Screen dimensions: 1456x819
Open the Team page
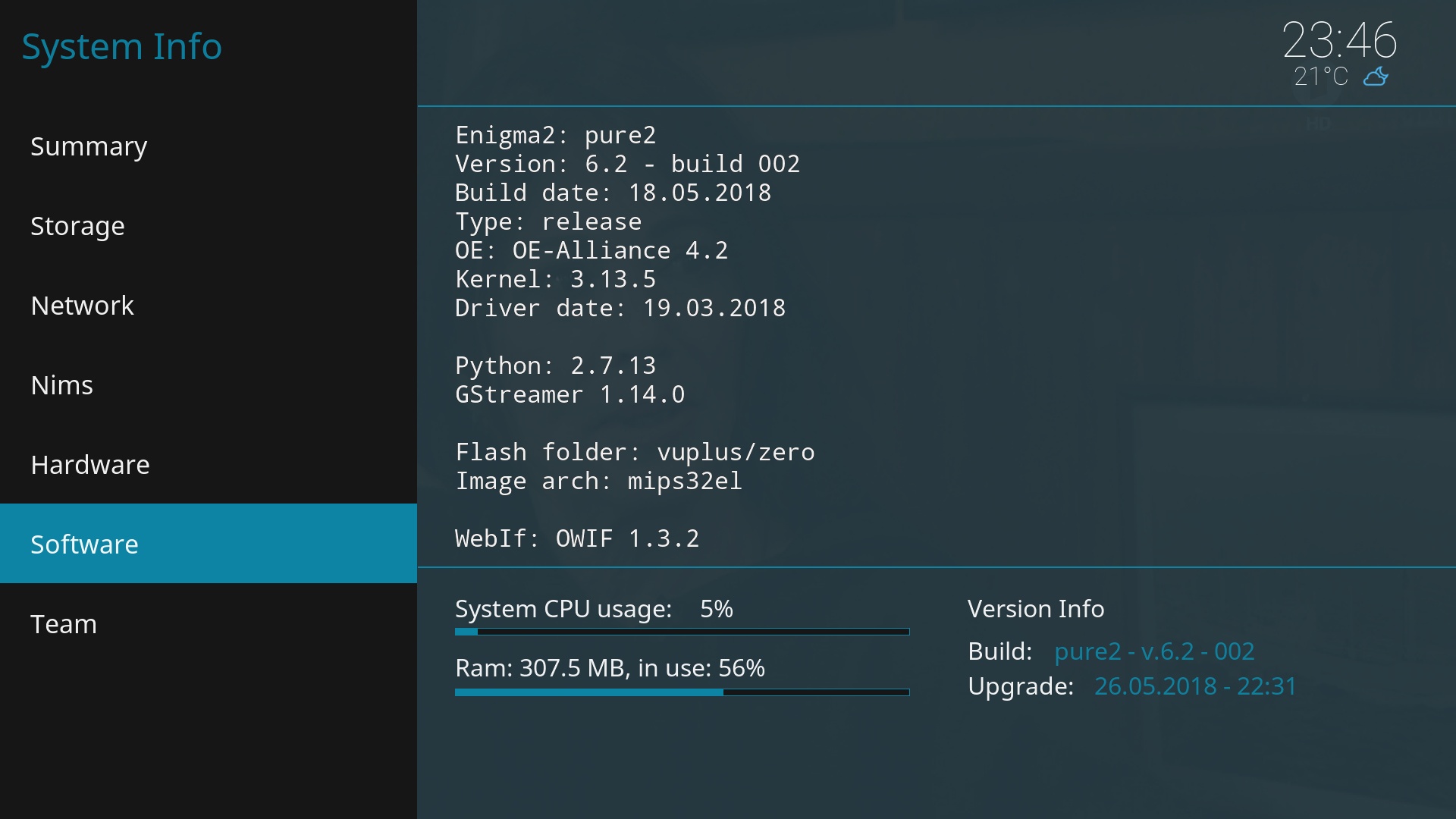tap(209, 623)
